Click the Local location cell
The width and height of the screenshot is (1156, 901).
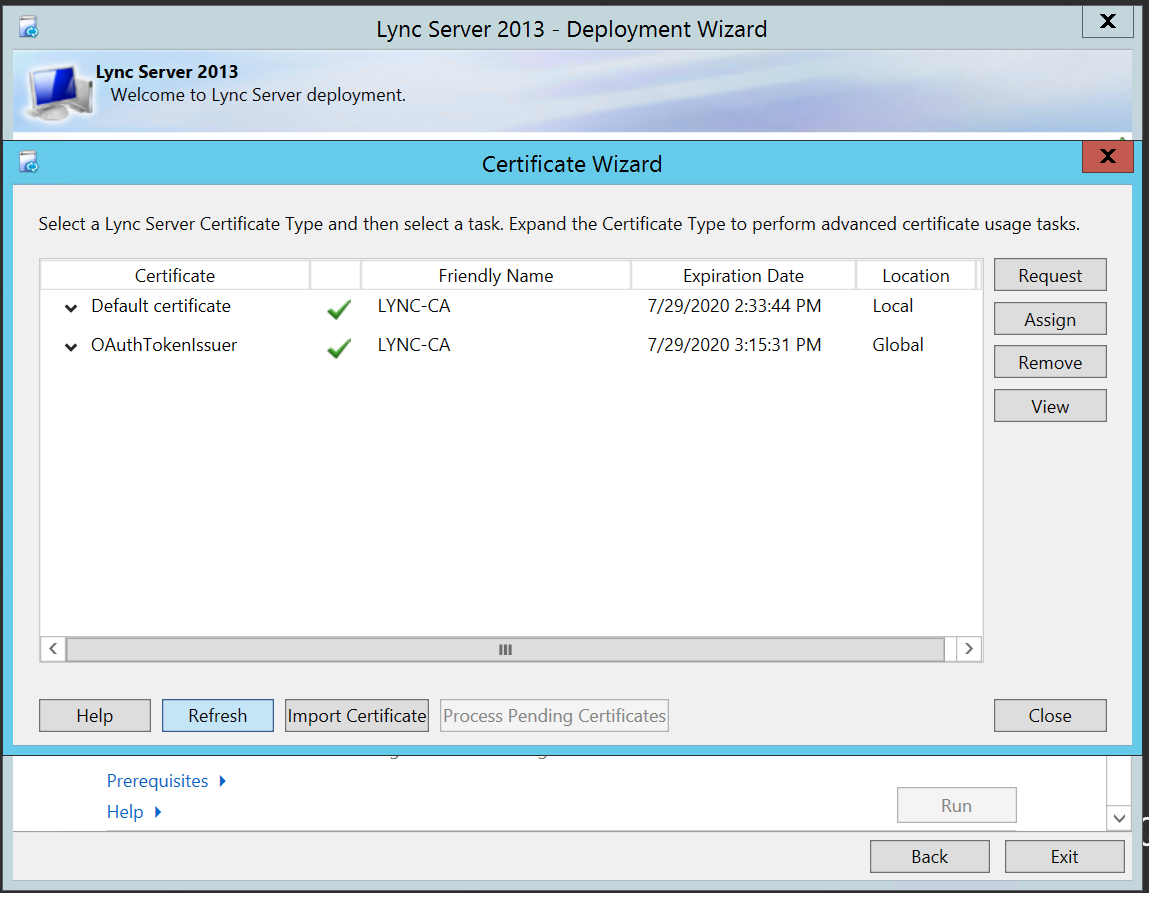[893, 306]
